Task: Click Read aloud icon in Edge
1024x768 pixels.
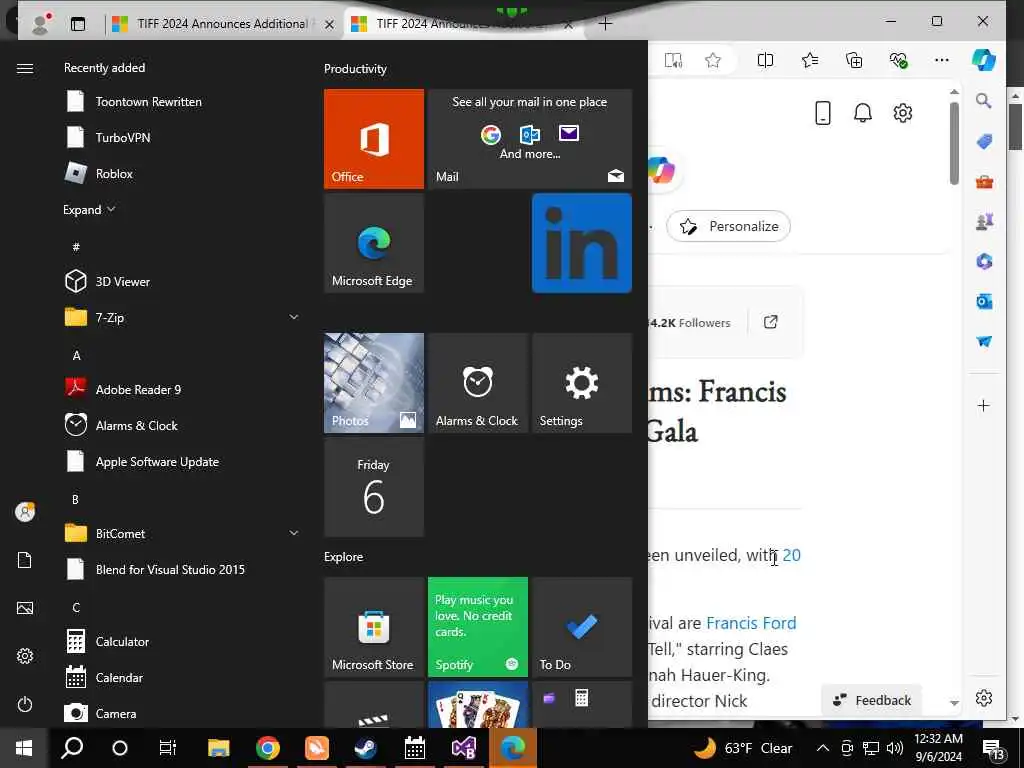Action: [x=673, y=60]
